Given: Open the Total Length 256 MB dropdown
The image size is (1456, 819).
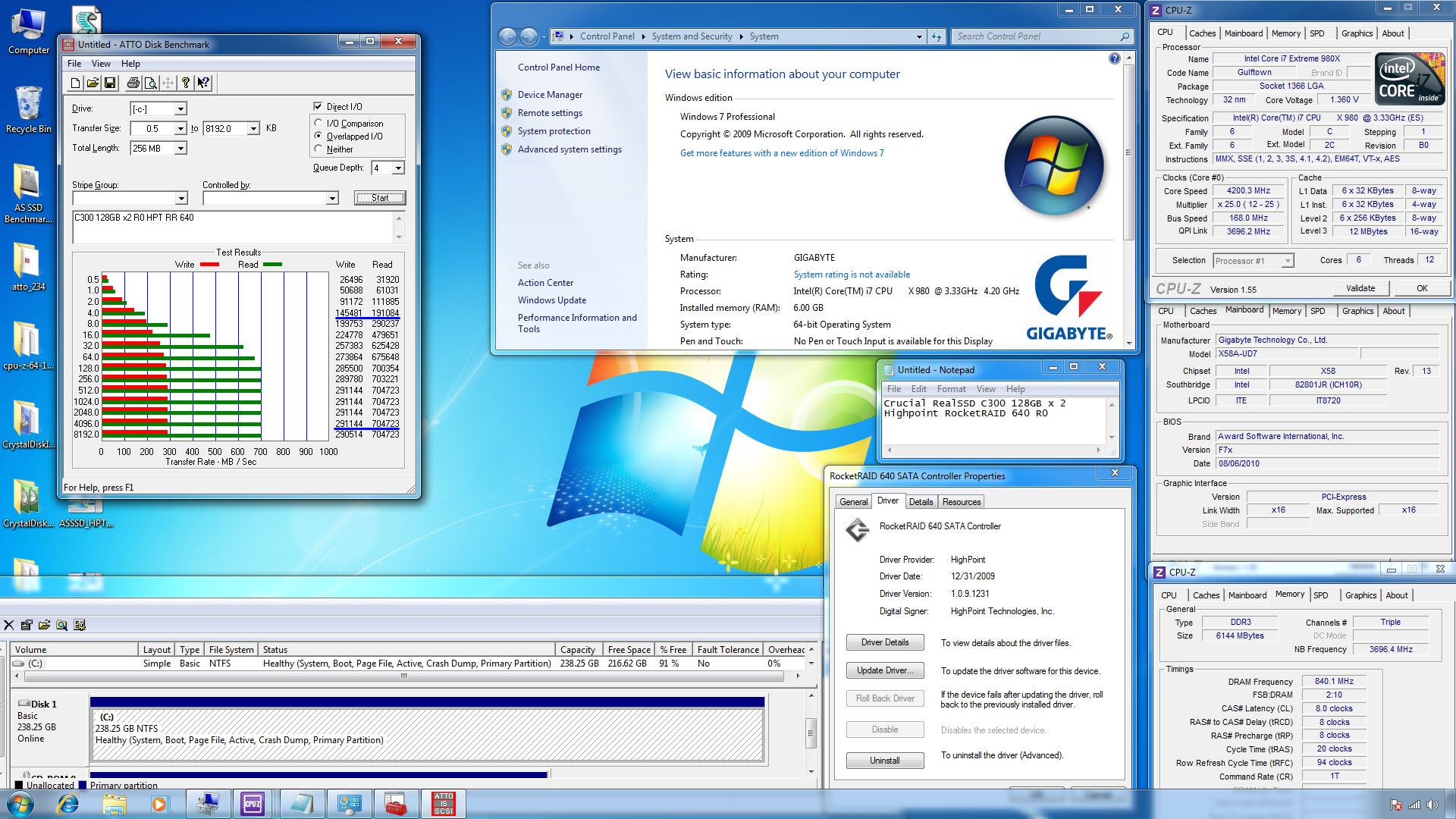Looking at the screenshot, I should [x=180, y=149].
